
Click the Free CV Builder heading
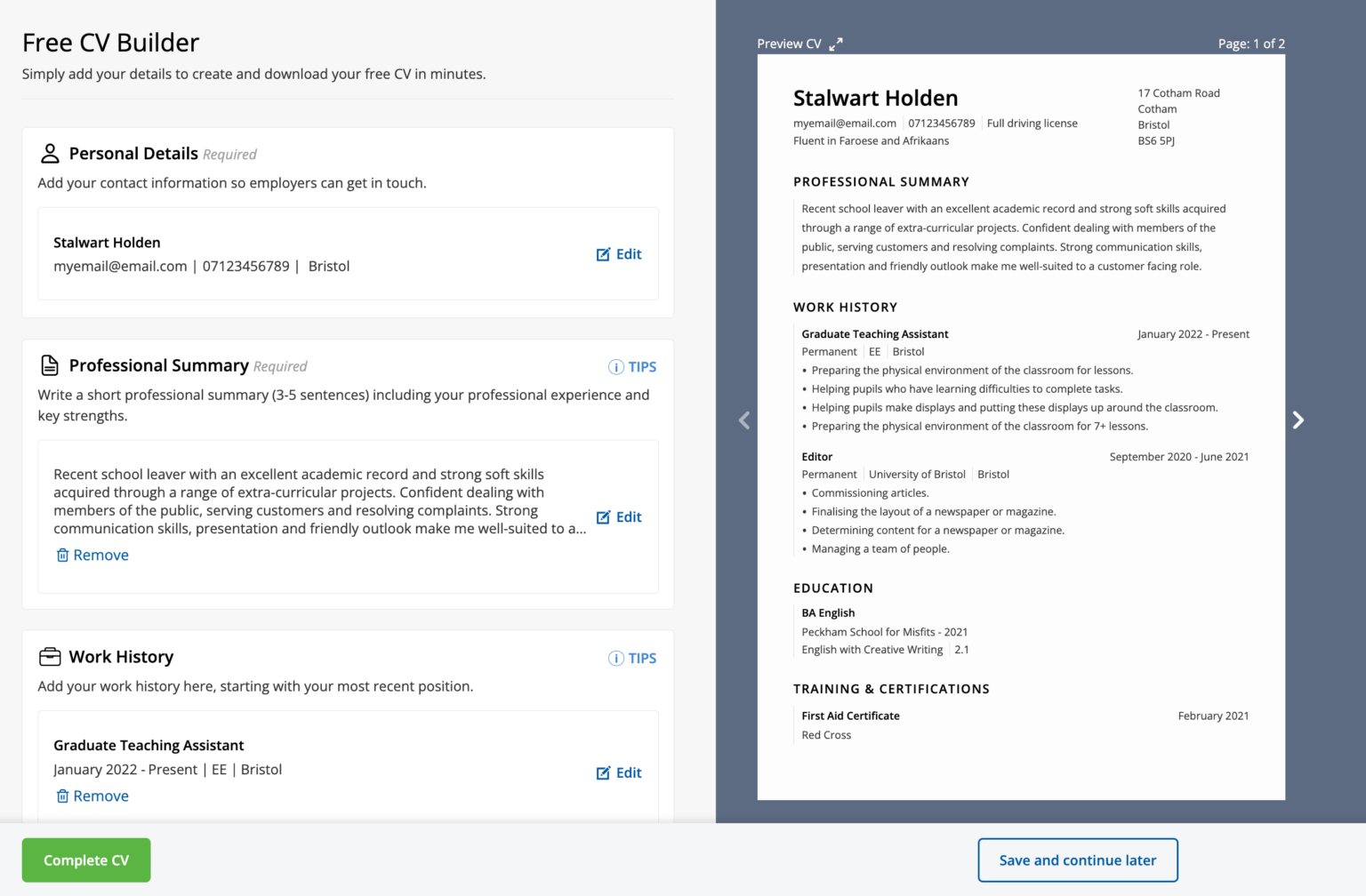[x=110, y=42]
